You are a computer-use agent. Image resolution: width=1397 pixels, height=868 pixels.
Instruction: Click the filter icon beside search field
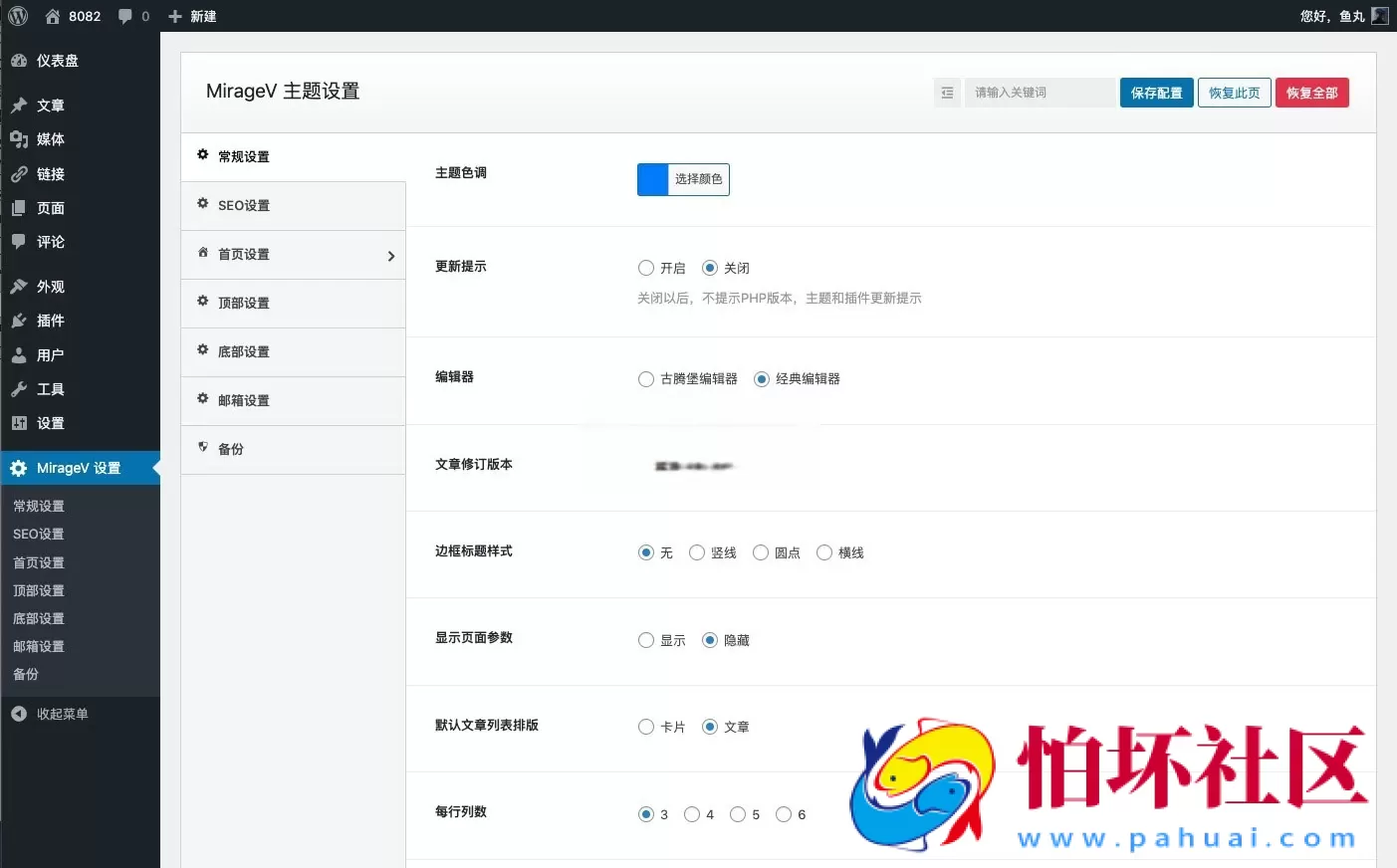click(x=947, y=92)
